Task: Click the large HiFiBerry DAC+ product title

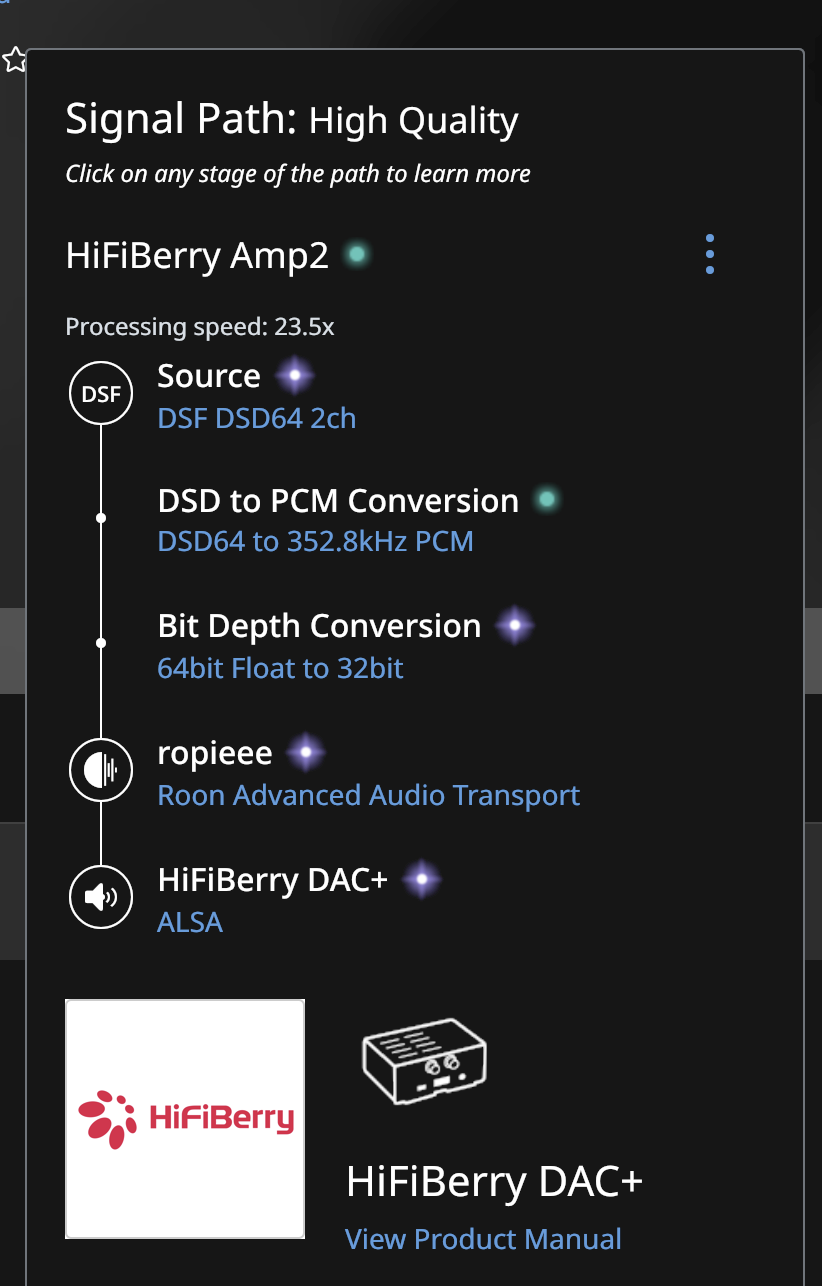Action: click(x=494, y=1182)
